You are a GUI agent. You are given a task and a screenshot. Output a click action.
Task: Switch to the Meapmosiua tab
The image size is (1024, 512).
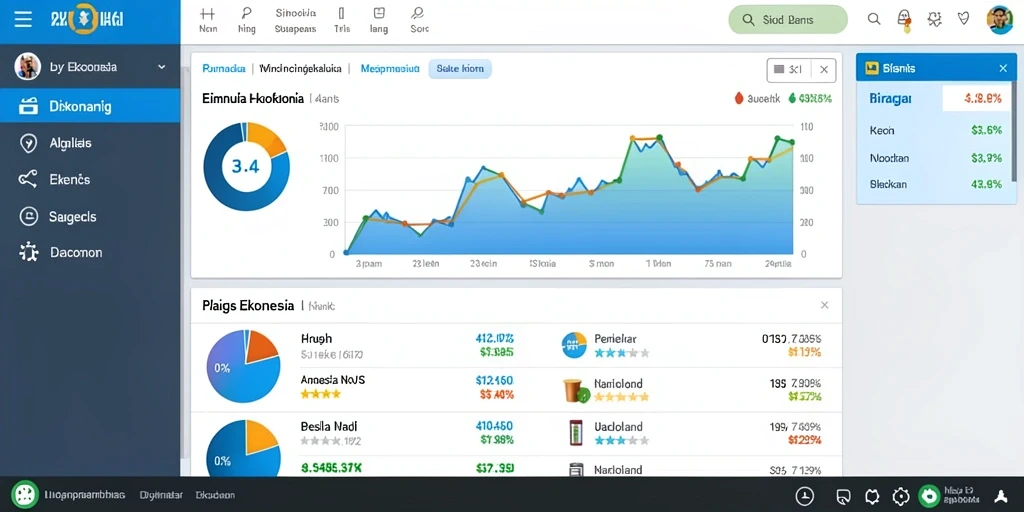pos(390,69)
